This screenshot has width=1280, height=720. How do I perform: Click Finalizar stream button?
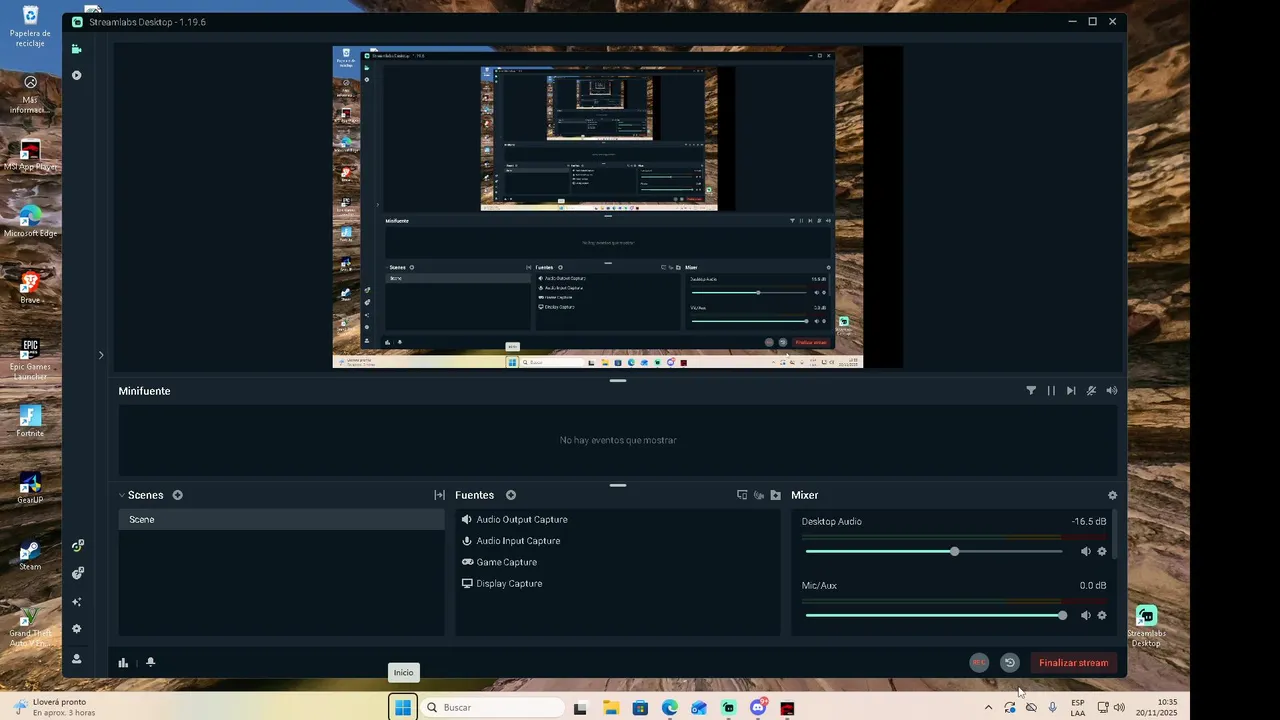(x=1073, y=662)
